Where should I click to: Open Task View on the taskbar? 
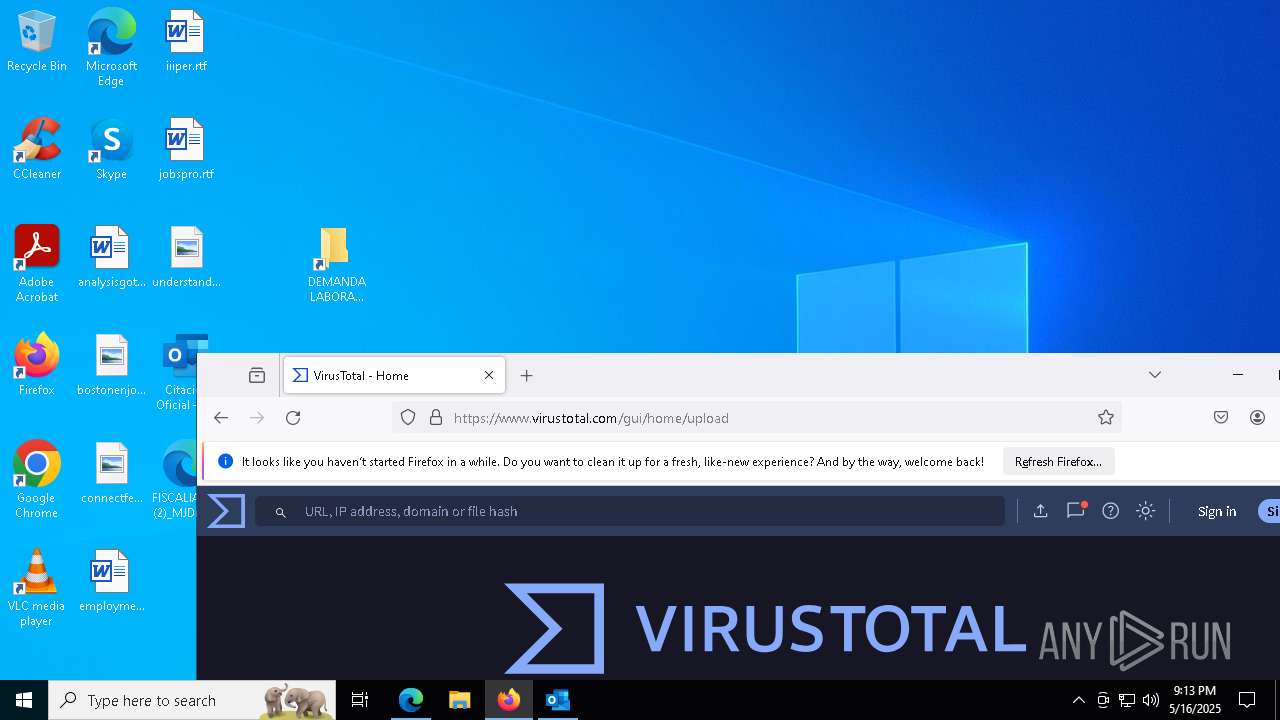[360, 700]
